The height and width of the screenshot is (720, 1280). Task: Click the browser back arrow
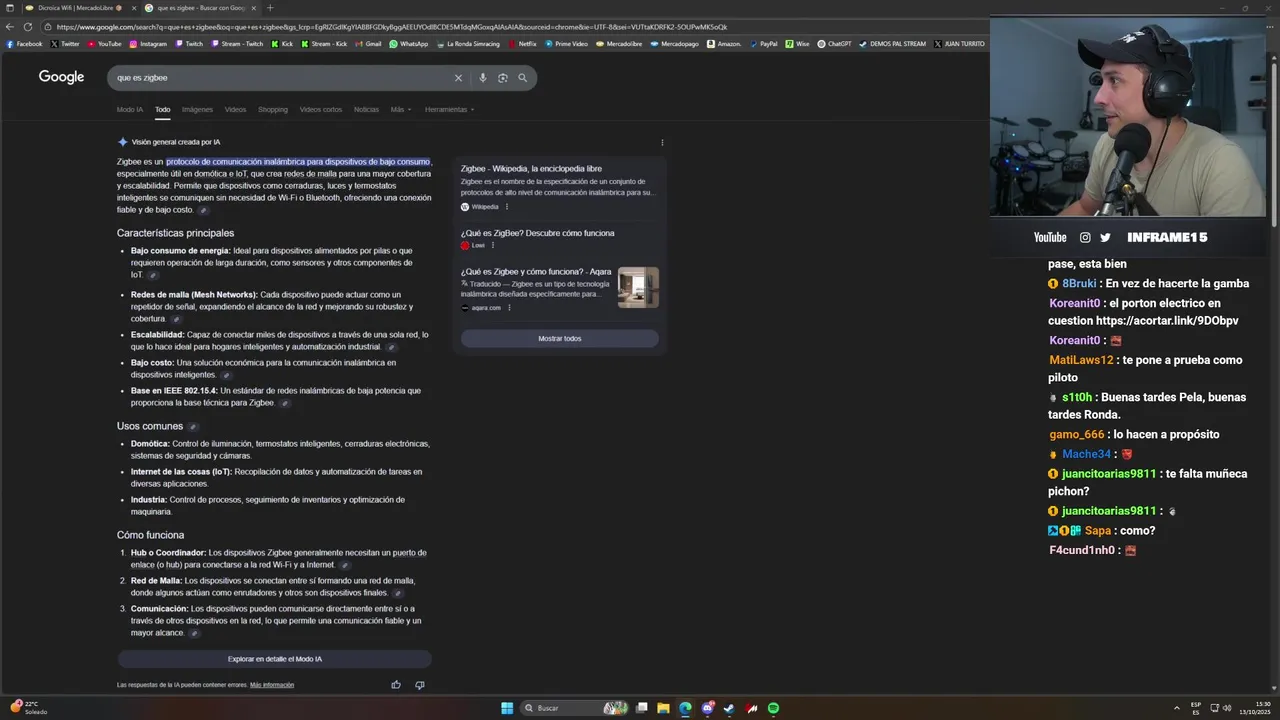pyautogui.click(x=9, y=27)
